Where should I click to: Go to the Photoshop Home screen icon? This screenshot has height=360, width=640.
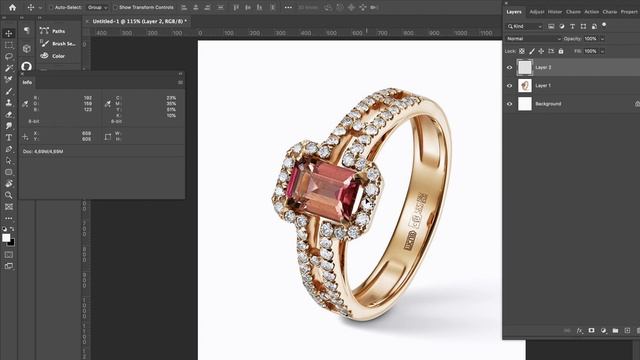click(x=12, y=7)
